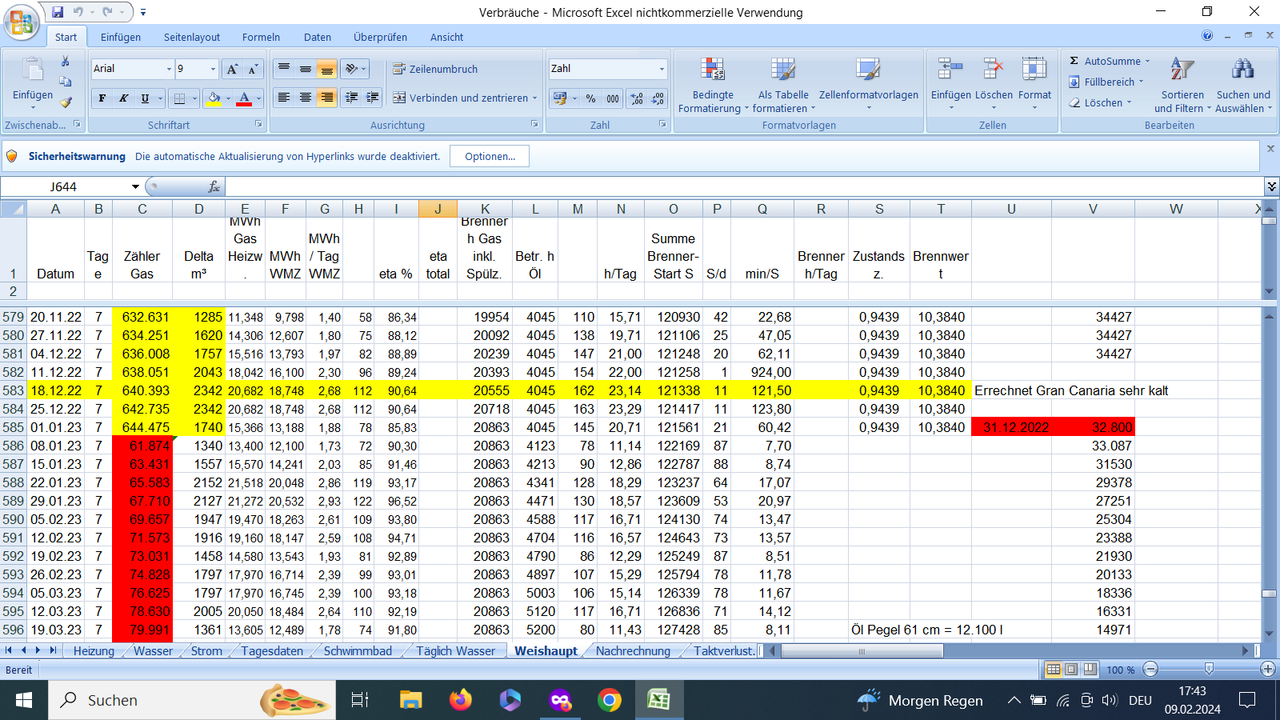This screenshot has height=720, width=1280.
Task: Click the Zellen Löschen icon with red X
Action: pos(993,69)
